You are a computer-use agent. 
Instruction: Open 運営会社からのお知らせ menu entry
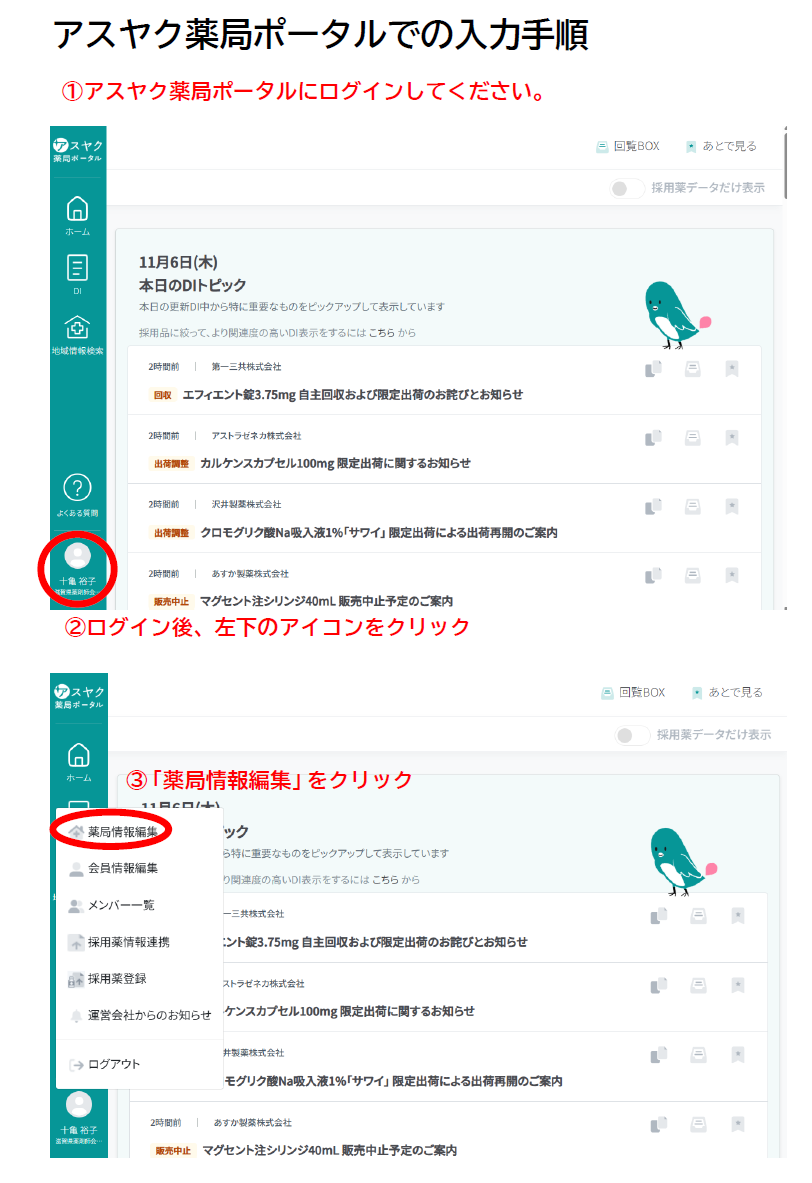coord(149,1015)
